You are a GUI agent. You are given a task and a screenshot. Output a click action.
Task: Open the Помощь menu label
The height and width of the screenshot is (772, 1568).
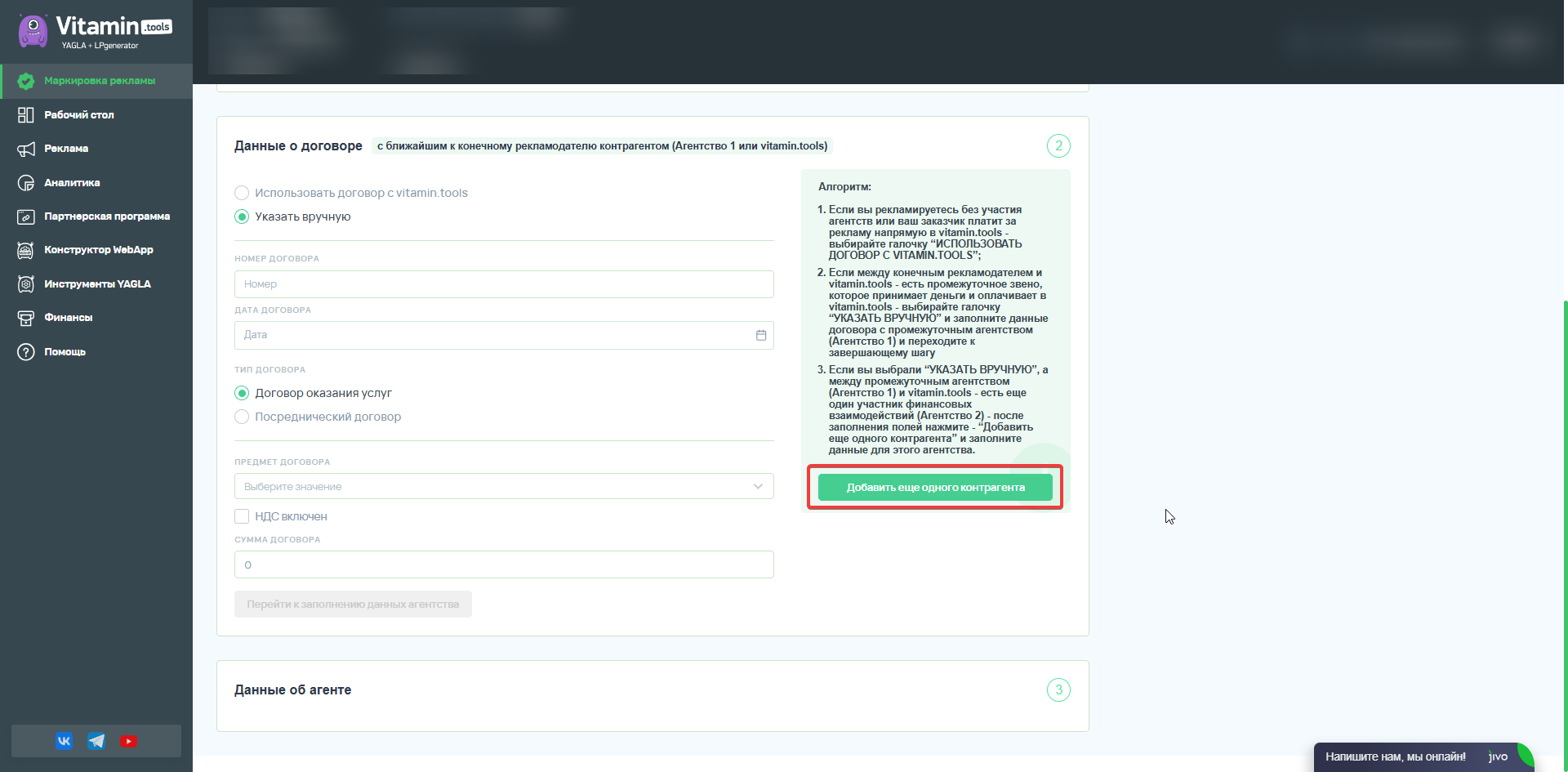65,352
